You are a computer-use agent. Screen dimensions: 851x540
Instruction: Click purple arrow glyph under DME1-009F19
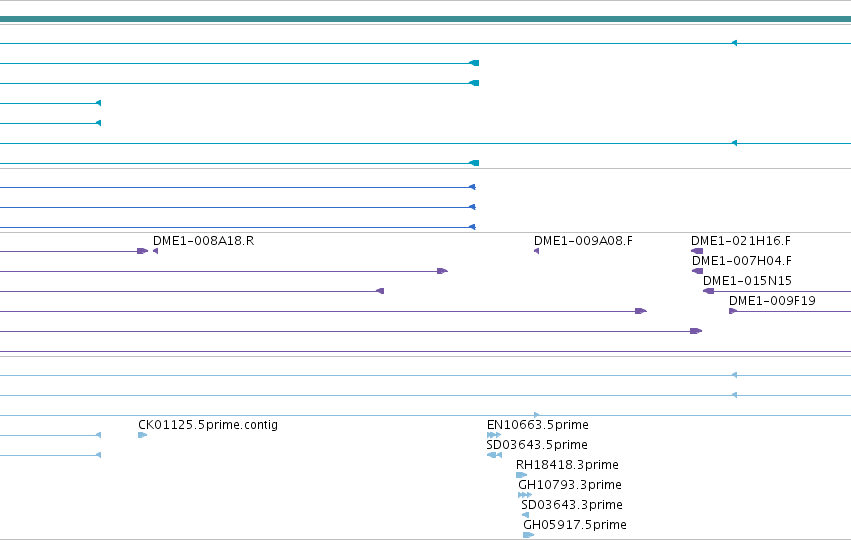point(733,311)
